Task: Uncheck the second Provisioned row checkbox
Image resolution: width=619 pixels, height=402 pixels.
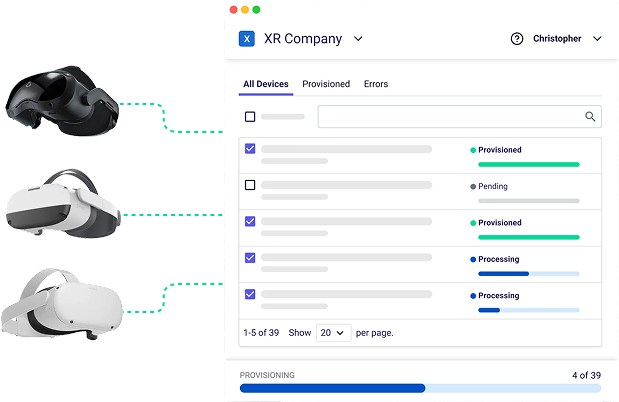Action: click(250, 222)
